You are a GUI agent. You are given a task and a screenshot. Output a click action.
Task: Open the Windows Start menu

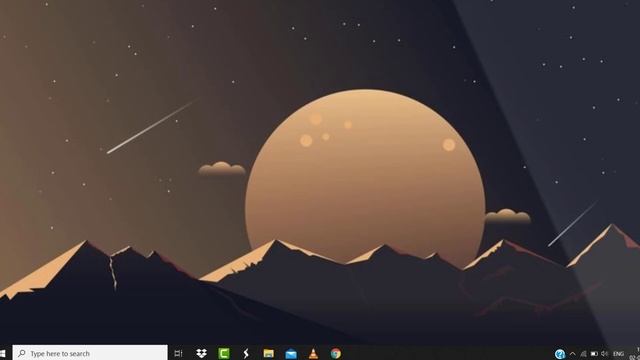click(2, 353)
